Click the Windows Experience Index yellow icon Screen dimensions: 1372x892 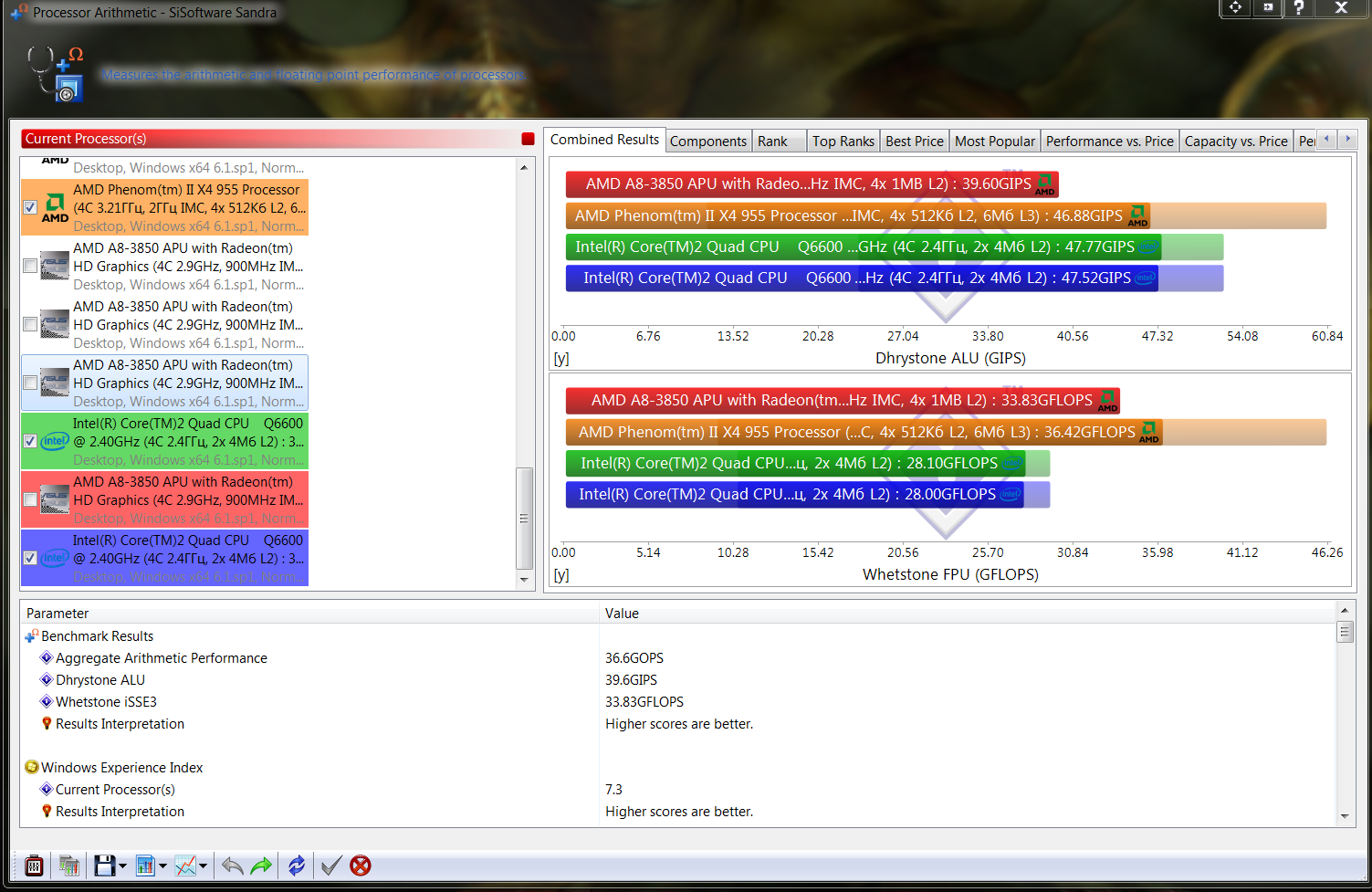click(x=32, y=767)
